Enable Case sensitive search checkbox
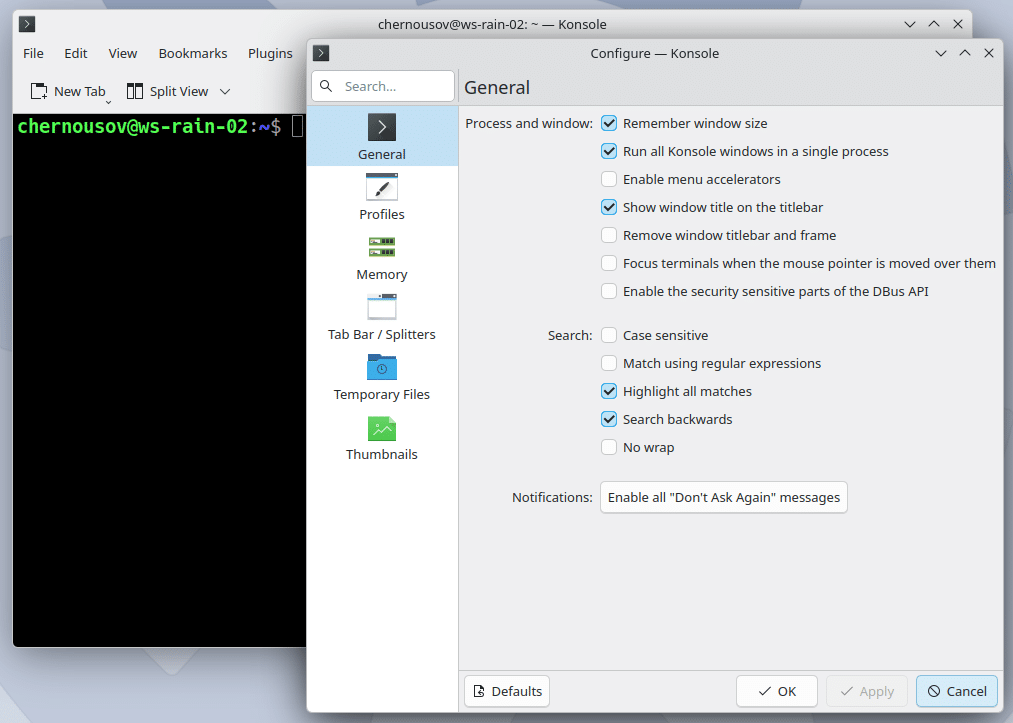Screen dimensions: 1013x723 pos(609,335)
